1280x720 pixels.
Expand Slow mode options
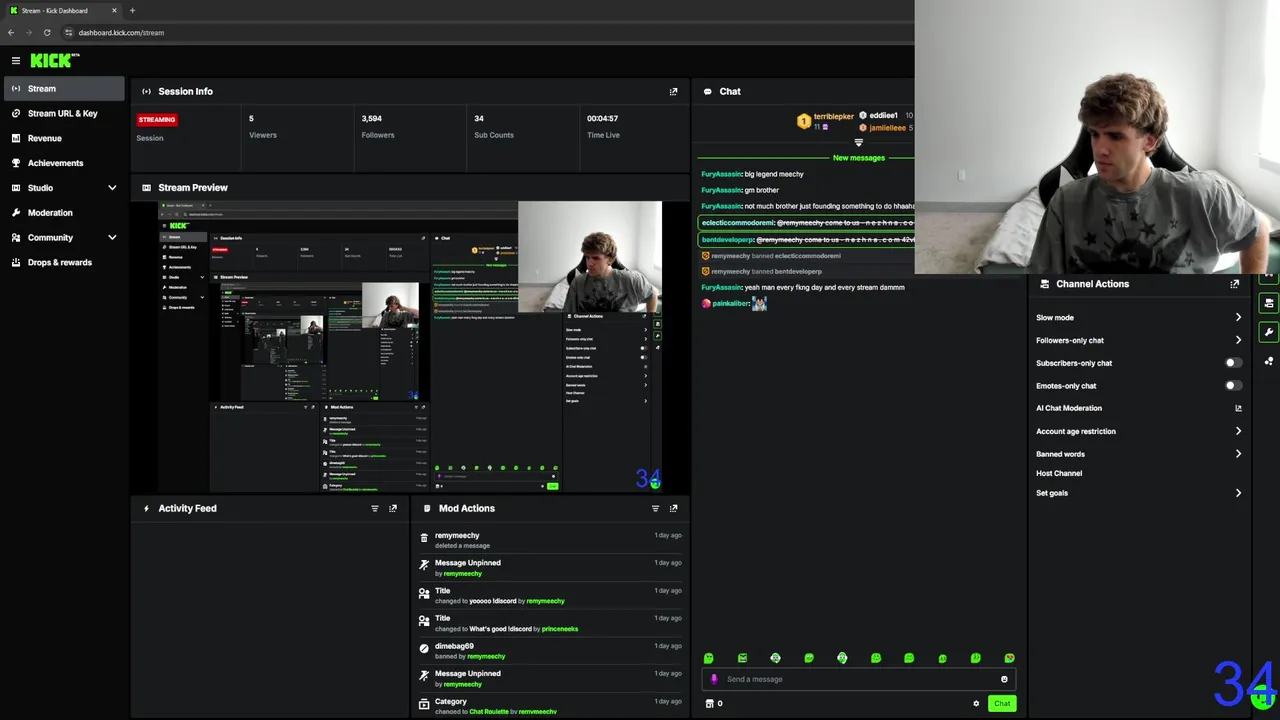(x=1238, y=318)
